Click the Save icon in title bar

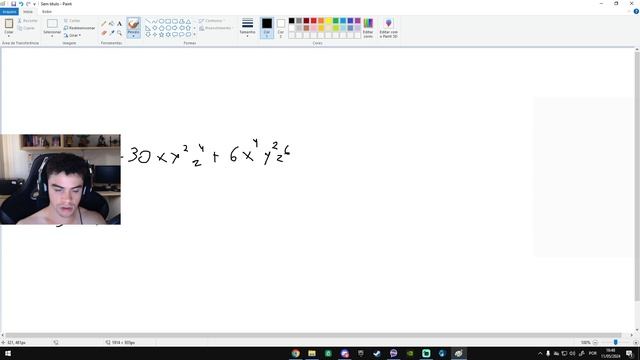(13, 4)
